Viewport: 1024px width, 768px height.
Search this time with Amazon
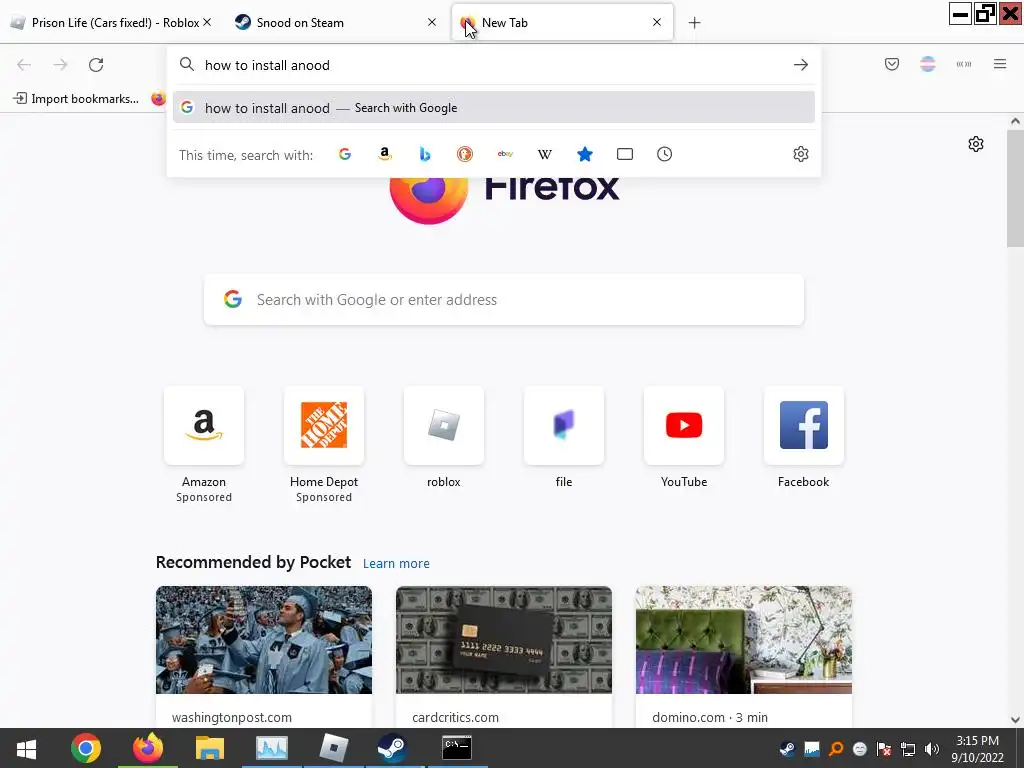pyautogui.click(x=385, y=154)
